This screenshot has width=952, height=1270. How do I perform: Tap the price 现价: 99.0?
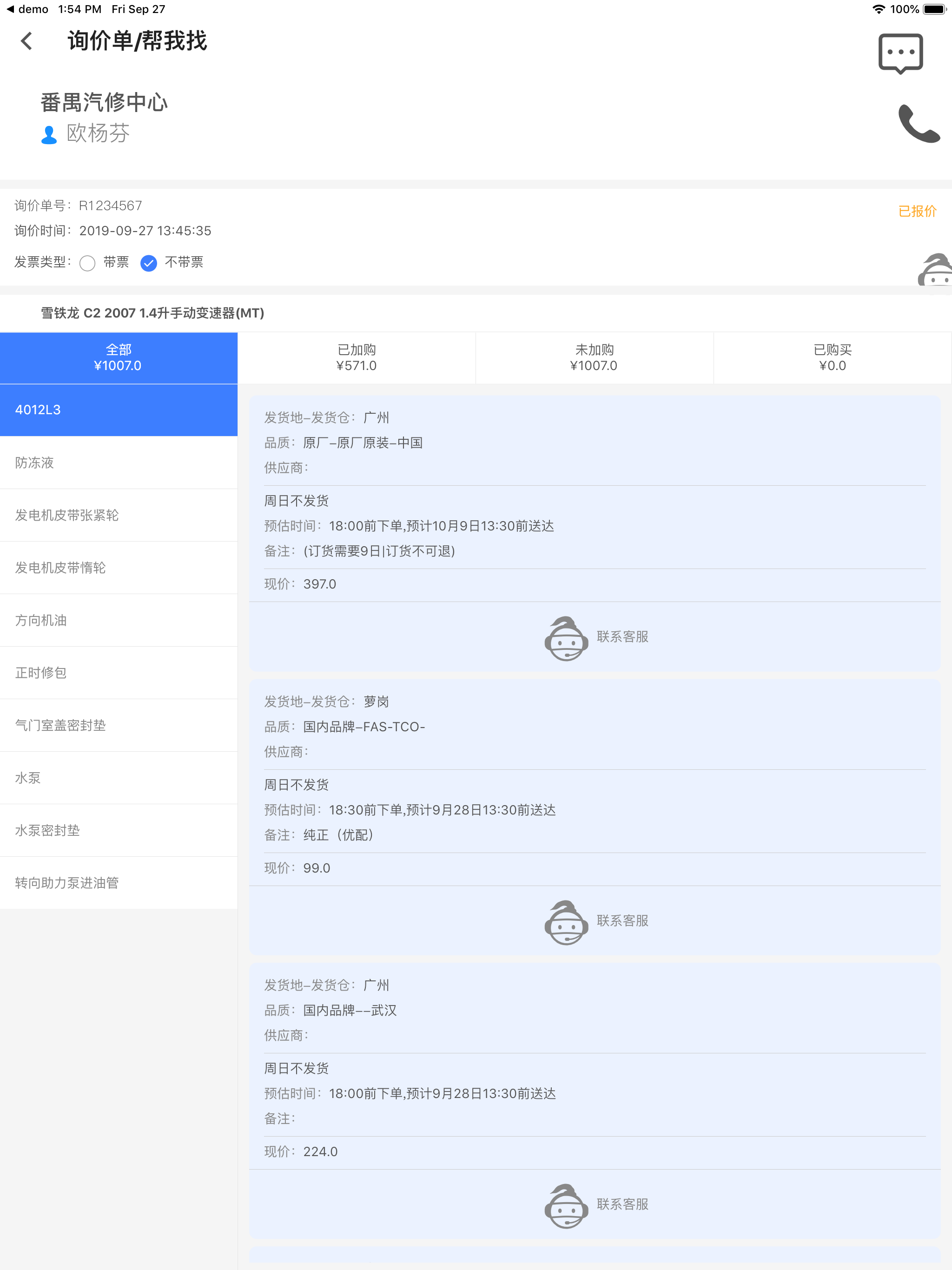[x=297, y=868]
